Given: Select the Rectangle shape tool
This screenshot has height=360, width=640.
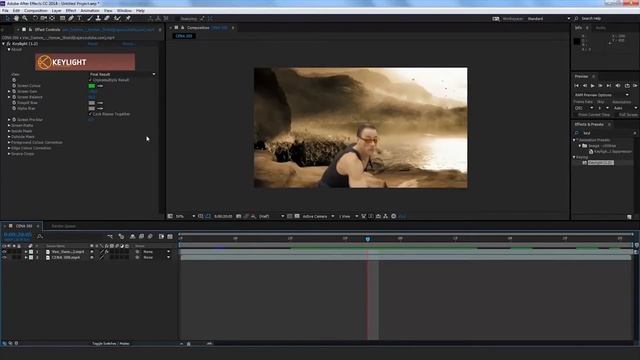Looking at the screenshot, I should coord(62,18).
